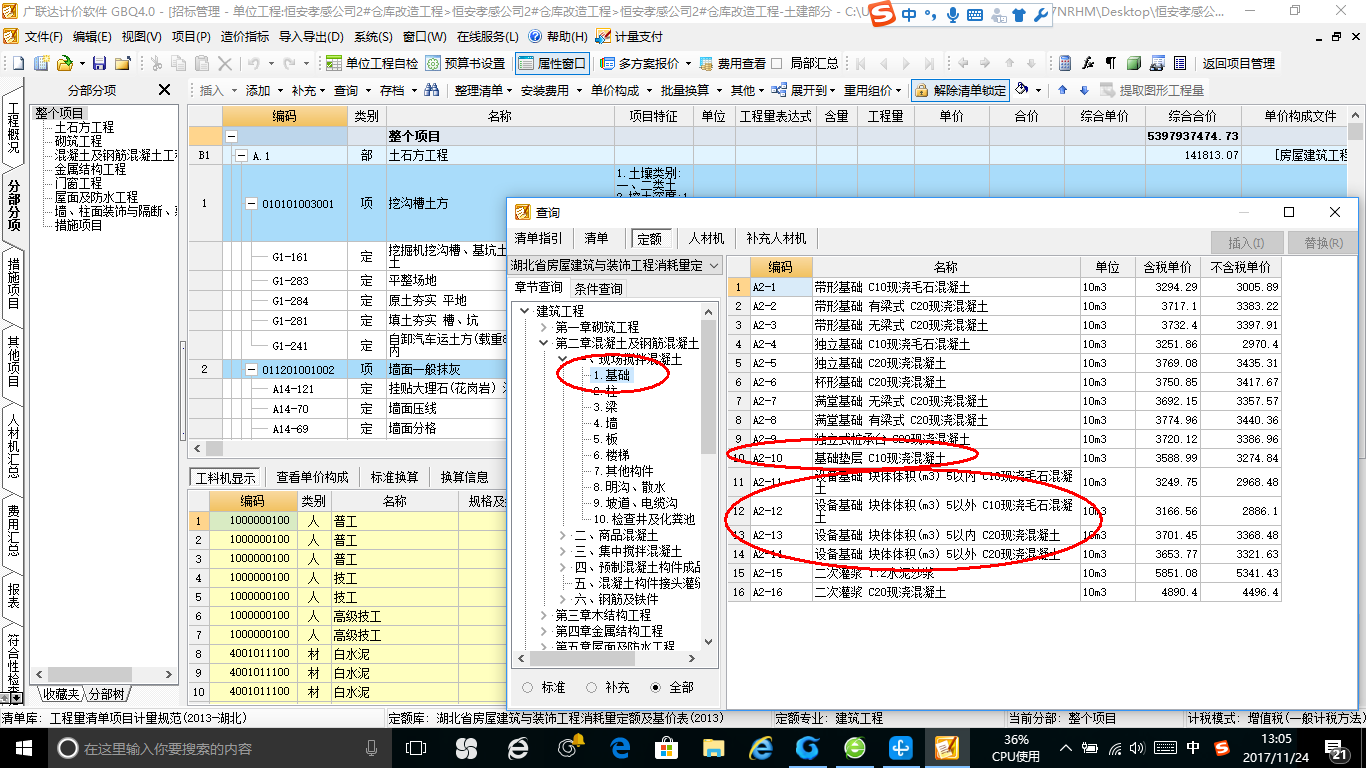The width and height of the screenshot is (1366, 768).
Task: Open 预算书设置 budget settings
Action: [x=466, y=63]
